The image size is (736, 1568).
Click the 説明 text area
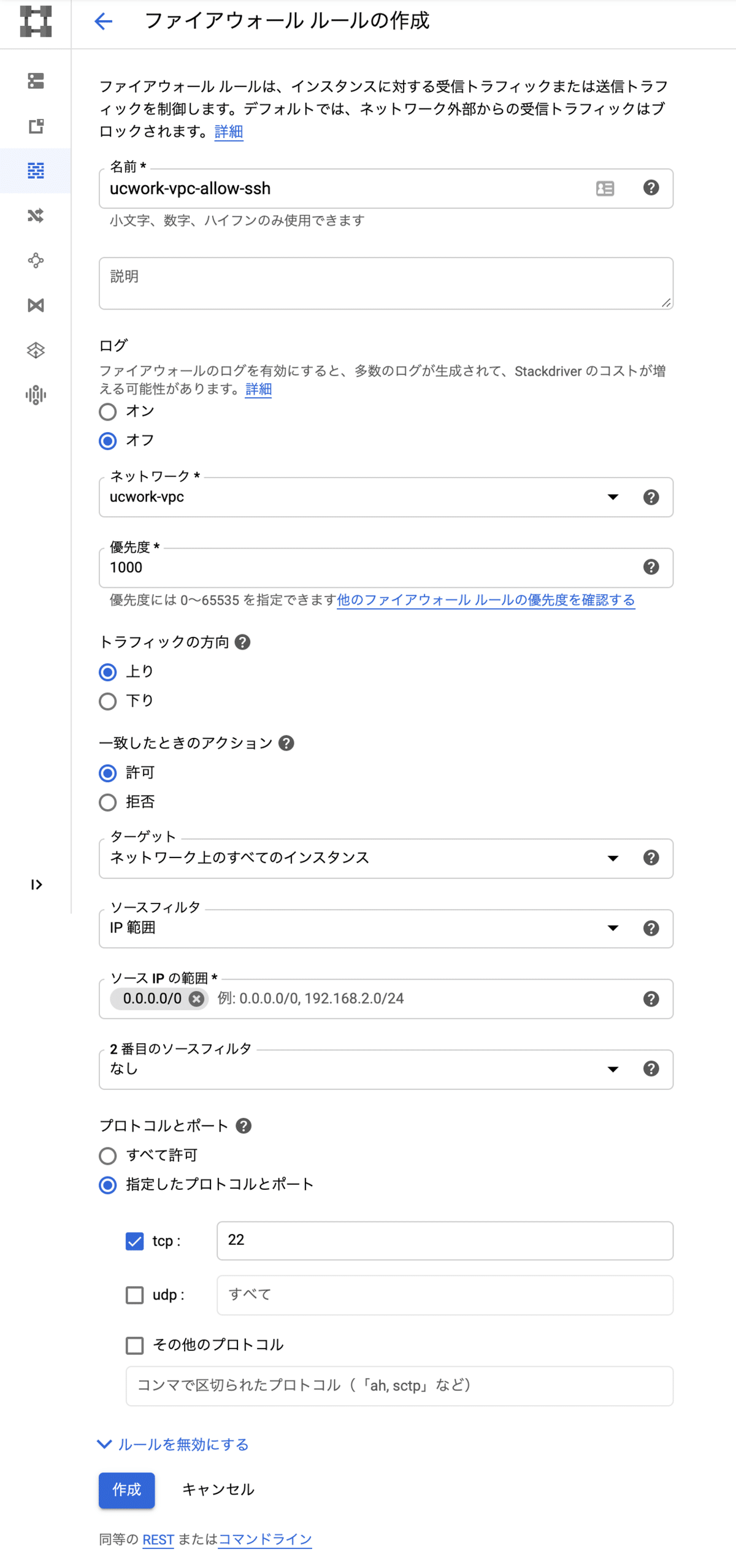386,283
